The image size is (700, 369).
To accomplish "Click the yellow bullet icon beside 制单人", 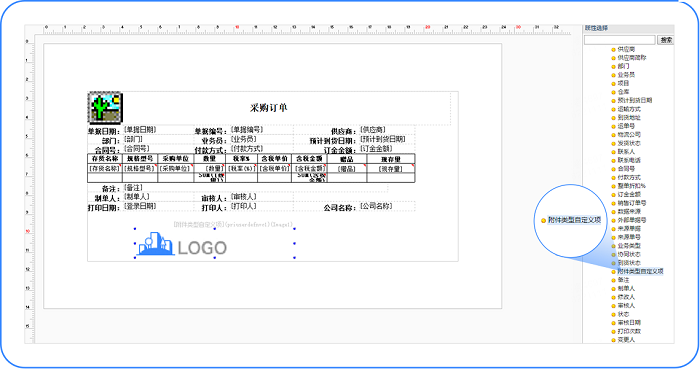I will [613, 289].
